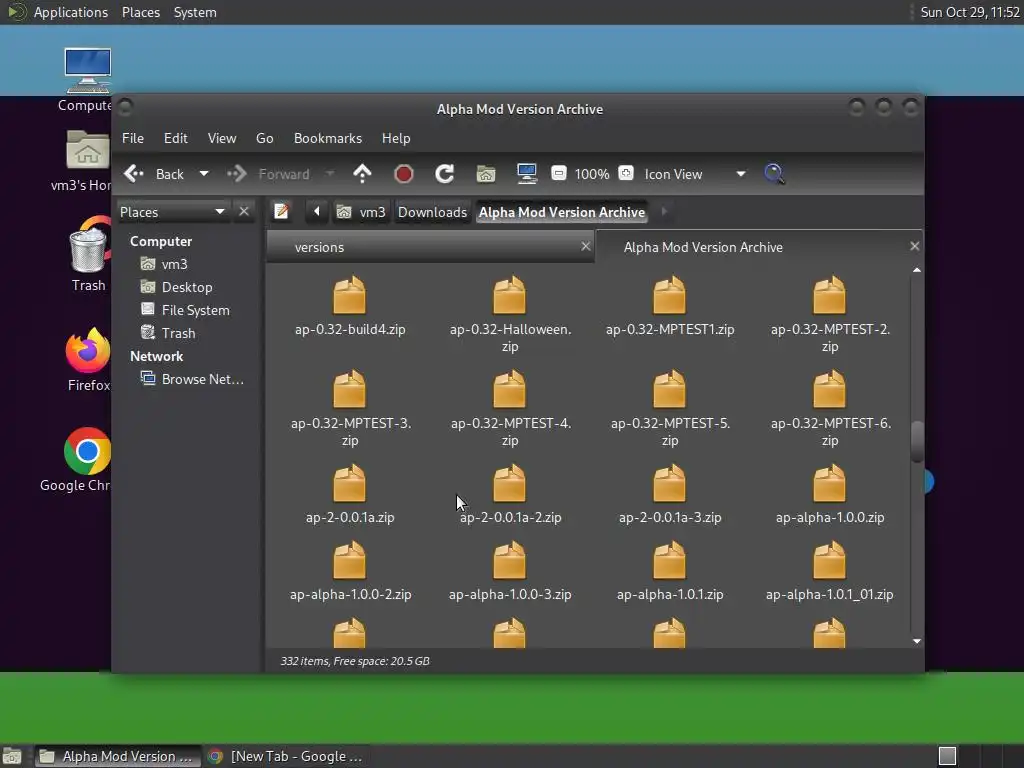Reload the current folder
1024x768 pixels.
coord(445,174)
